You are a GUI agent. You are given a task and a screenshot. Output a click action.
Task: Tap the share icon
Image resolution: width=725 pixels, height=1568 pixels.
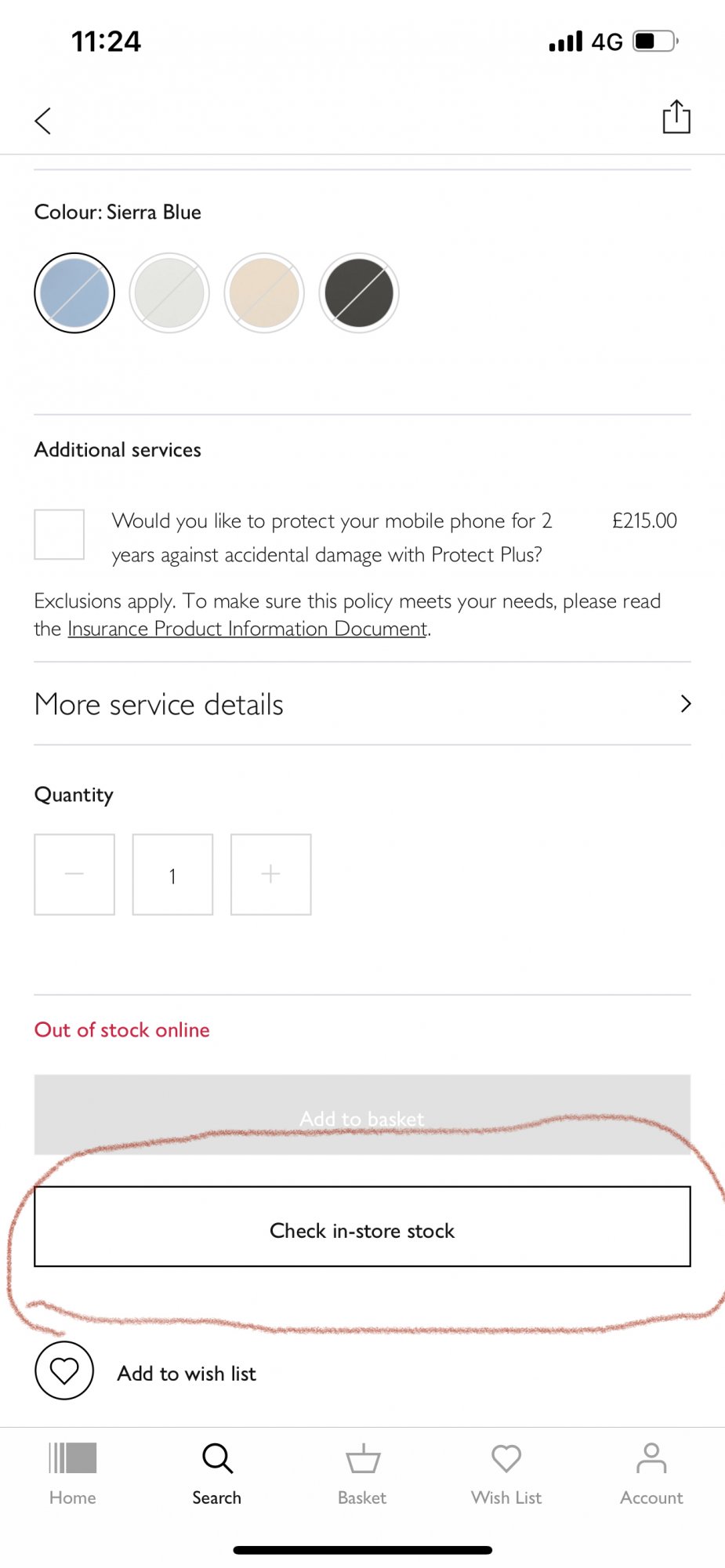[x=676, y=118]
